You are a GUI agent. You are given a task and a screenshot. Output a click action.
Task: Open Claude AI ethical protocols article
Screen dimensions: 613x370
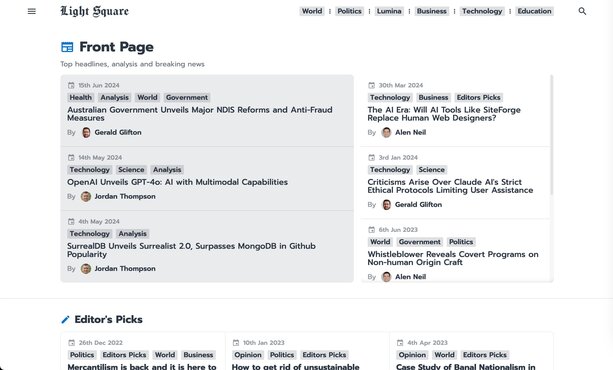450,186
